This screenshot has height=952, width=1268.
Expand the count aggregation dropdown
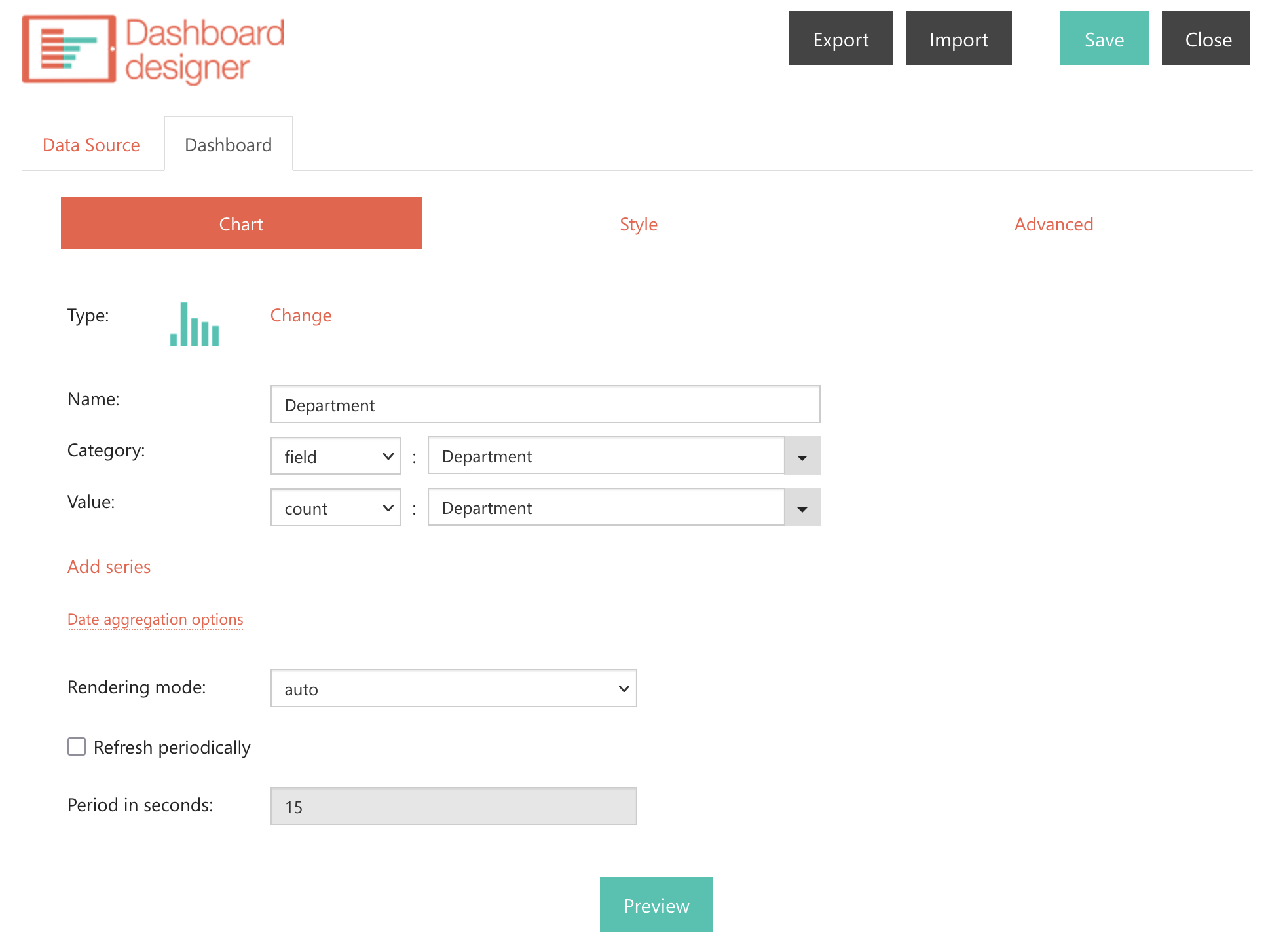(335, 508)
